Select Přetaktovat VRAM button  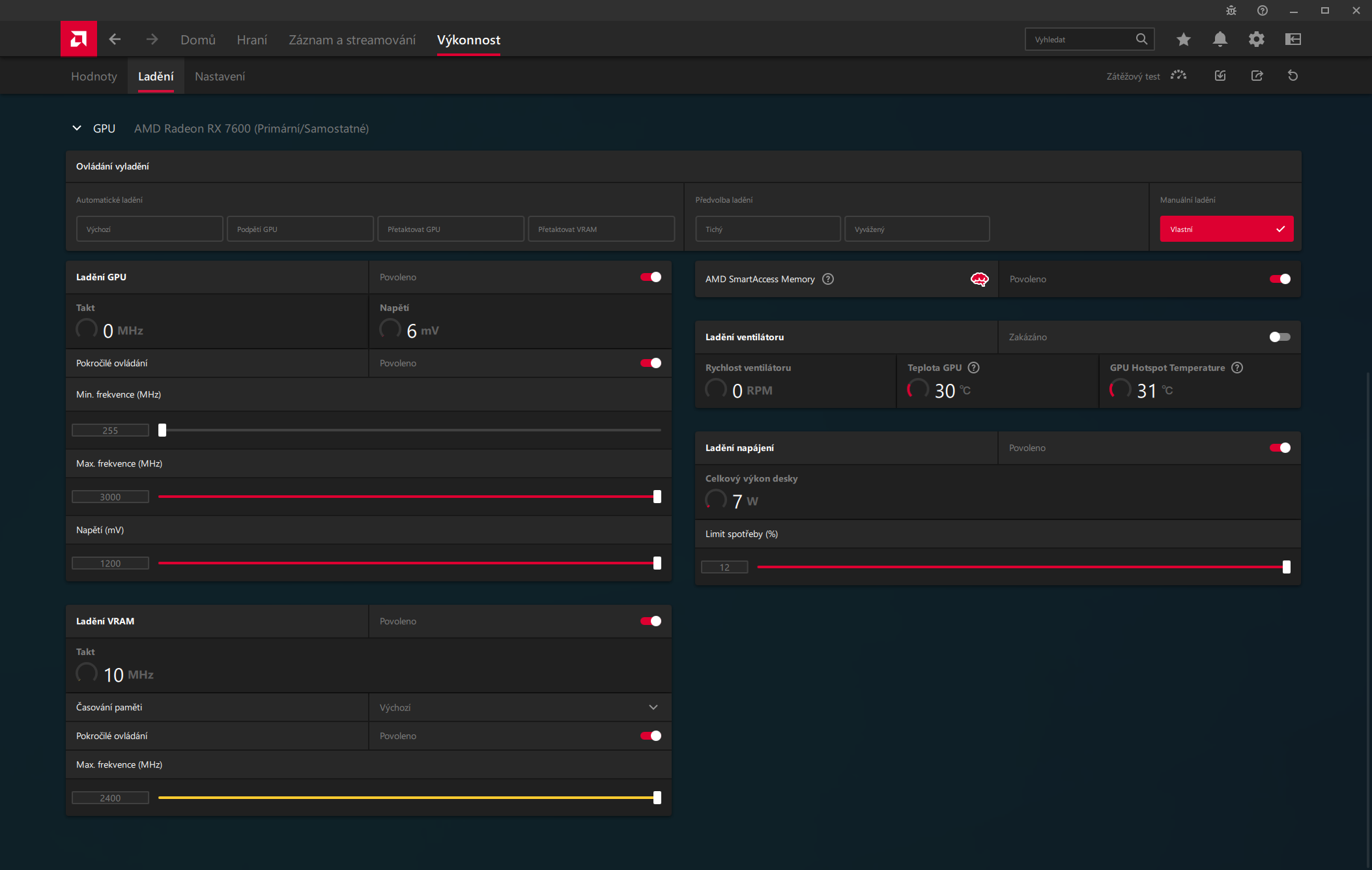(601, 229)
